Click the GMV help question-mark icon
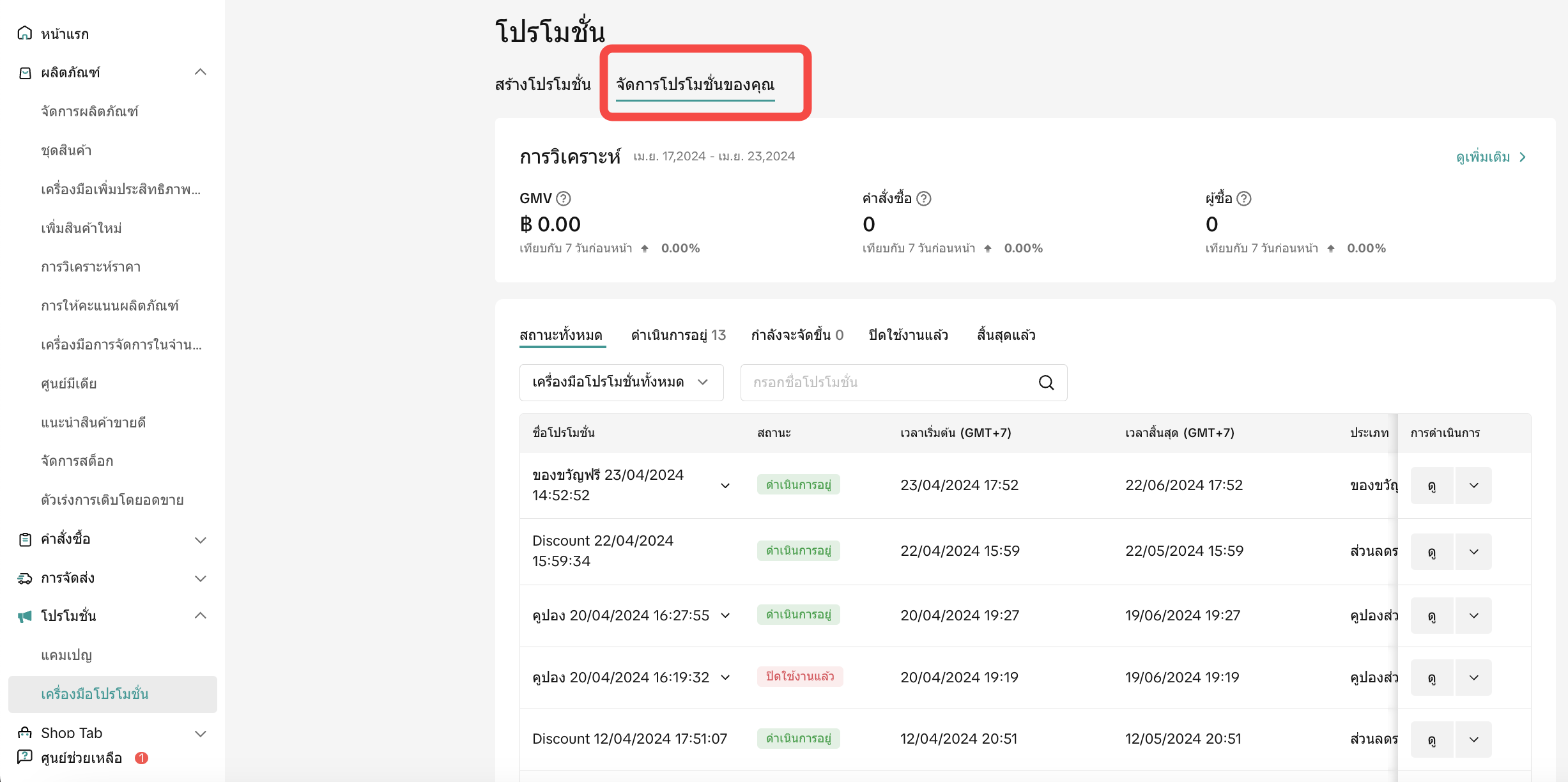Image resolution: width=1568 pixels, height=782 pixels. pos(563,199)
